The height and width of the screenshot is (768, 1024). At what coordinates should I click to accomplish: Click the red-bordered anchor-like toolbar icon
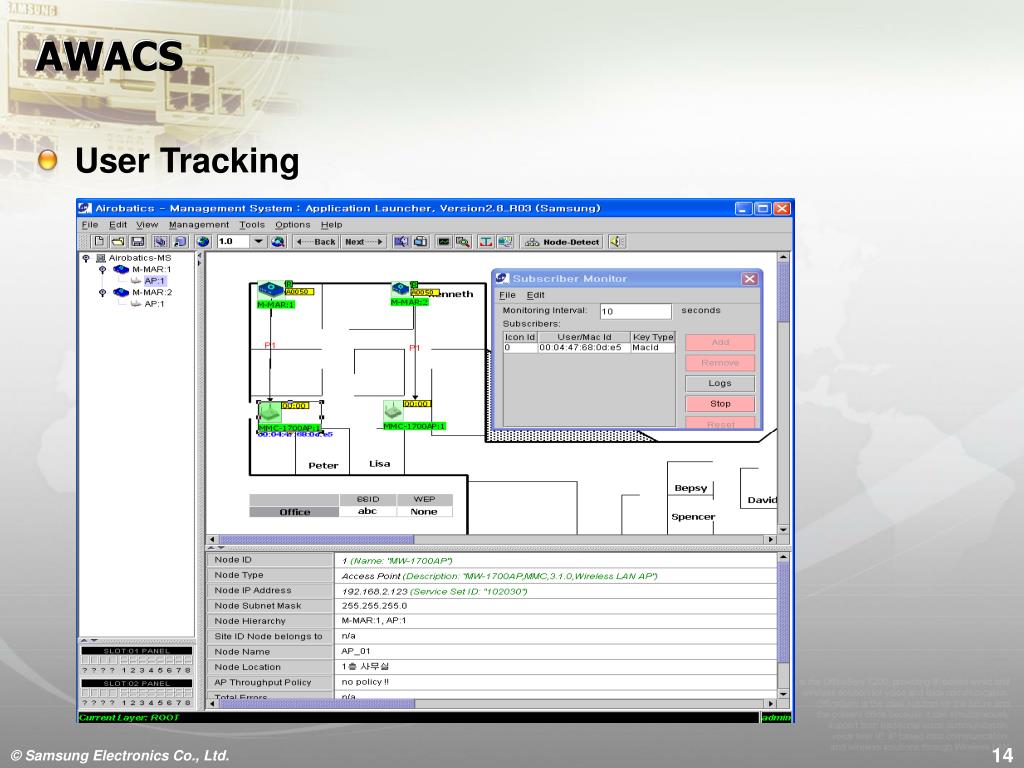[x=486, y=242]
